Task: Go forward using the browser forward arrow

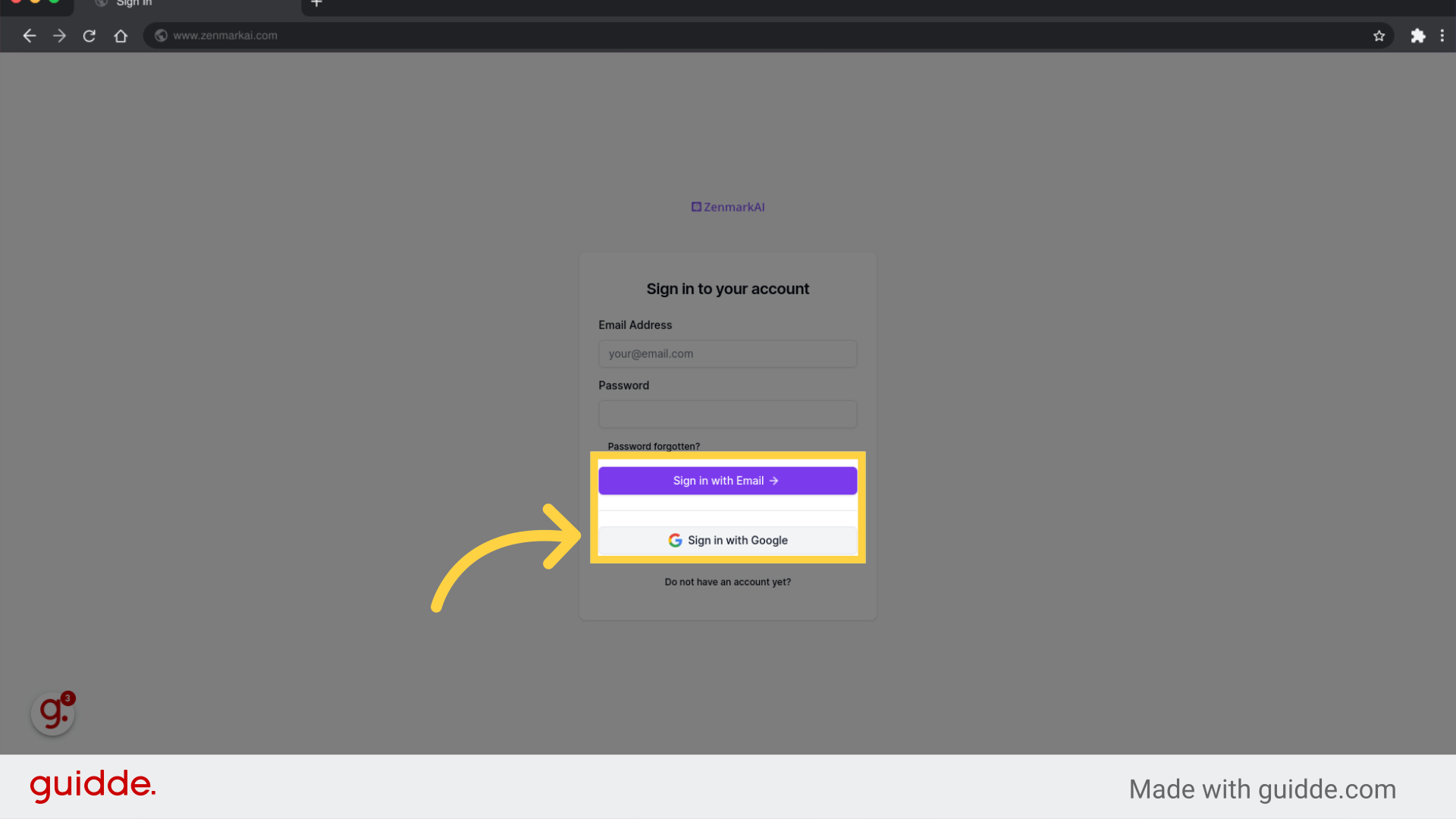Action: (x=59, y=36)
